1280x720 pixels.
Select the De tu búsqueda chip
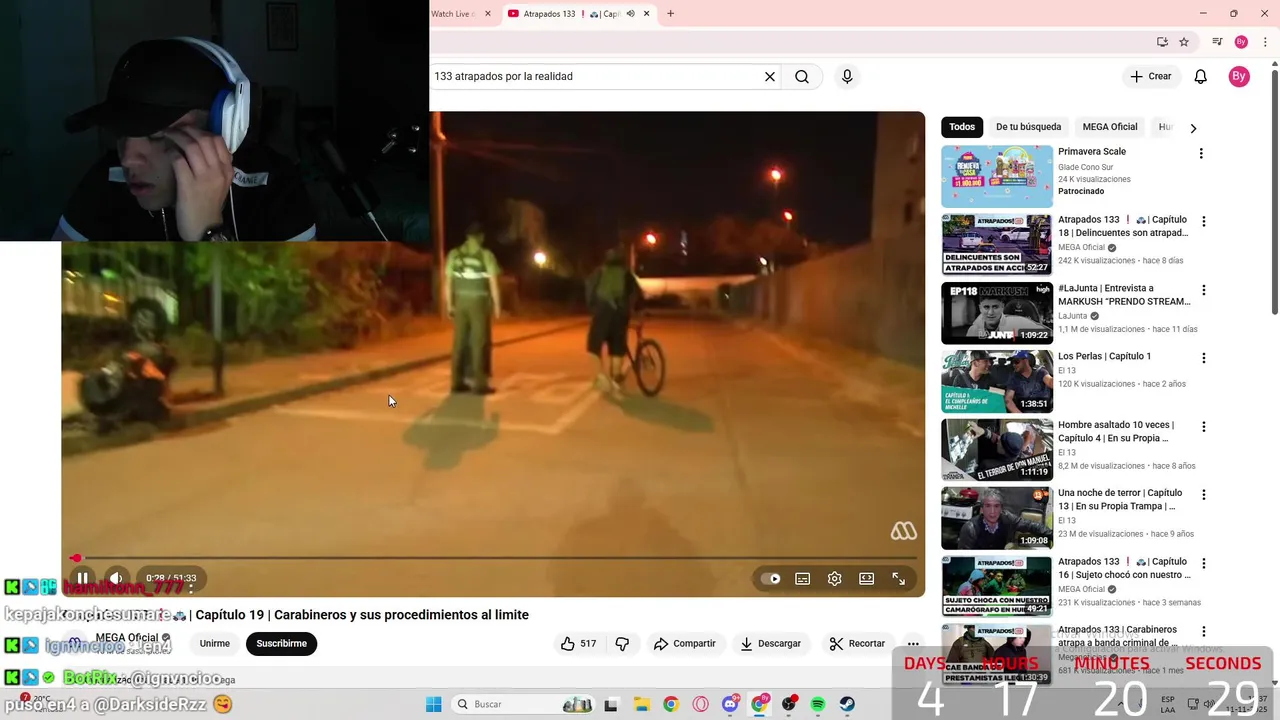pyautogui.click(x=1028, y=127)
